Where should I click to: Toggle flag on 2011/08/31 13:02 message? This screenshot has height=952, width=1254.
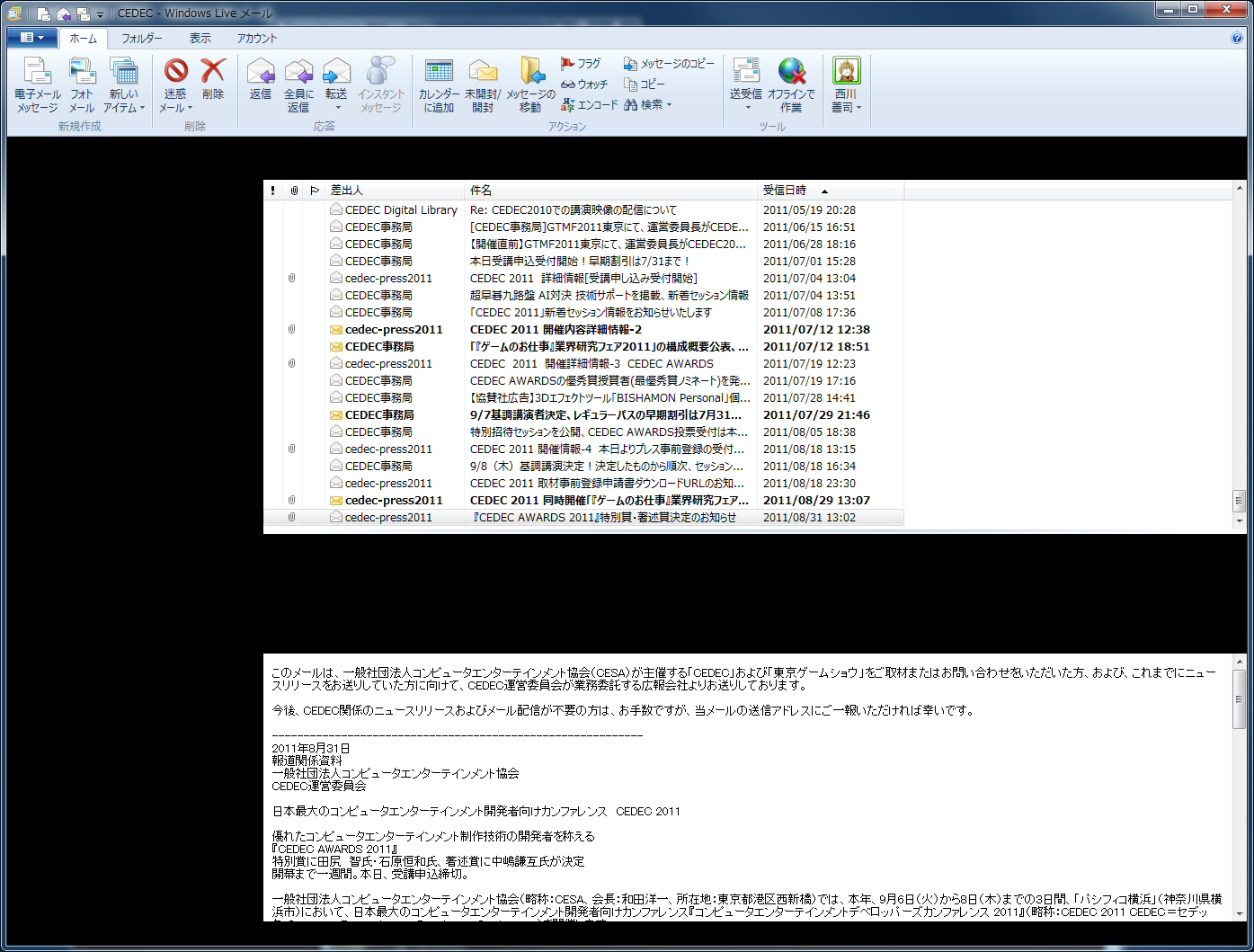click(x=315, y=517)
